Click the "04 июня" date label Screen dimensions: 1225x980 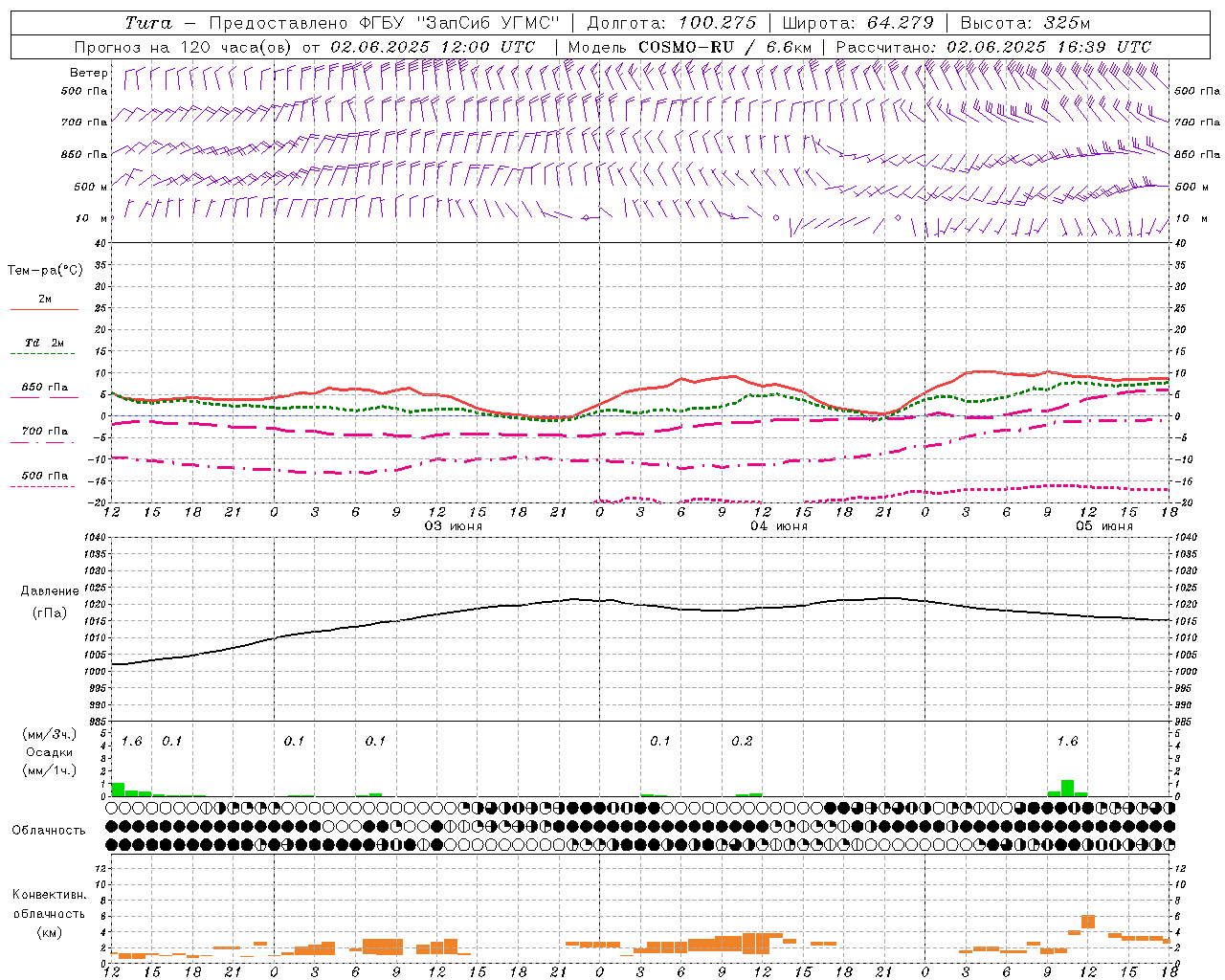click(x=778, y=526)
